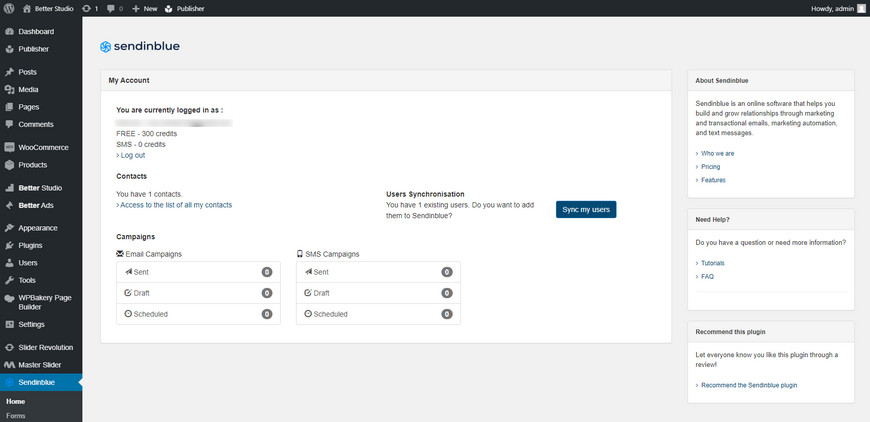The height and width of the screenshot is (422, 870).
Task: Click the SMS Campaigns Draft row
Action: click(x=378, y=293)
